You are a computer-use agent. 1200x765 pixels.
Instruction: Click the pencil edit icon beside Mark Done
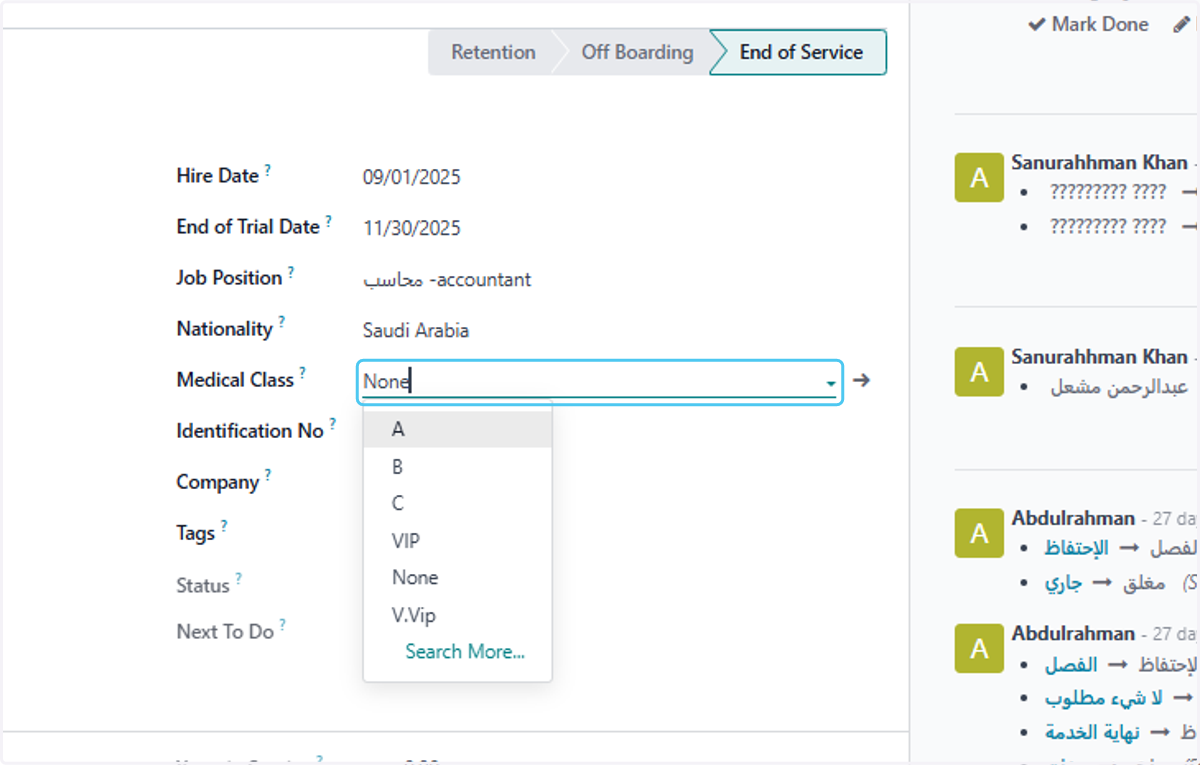pyautogui.click(x=1181, y=24)
